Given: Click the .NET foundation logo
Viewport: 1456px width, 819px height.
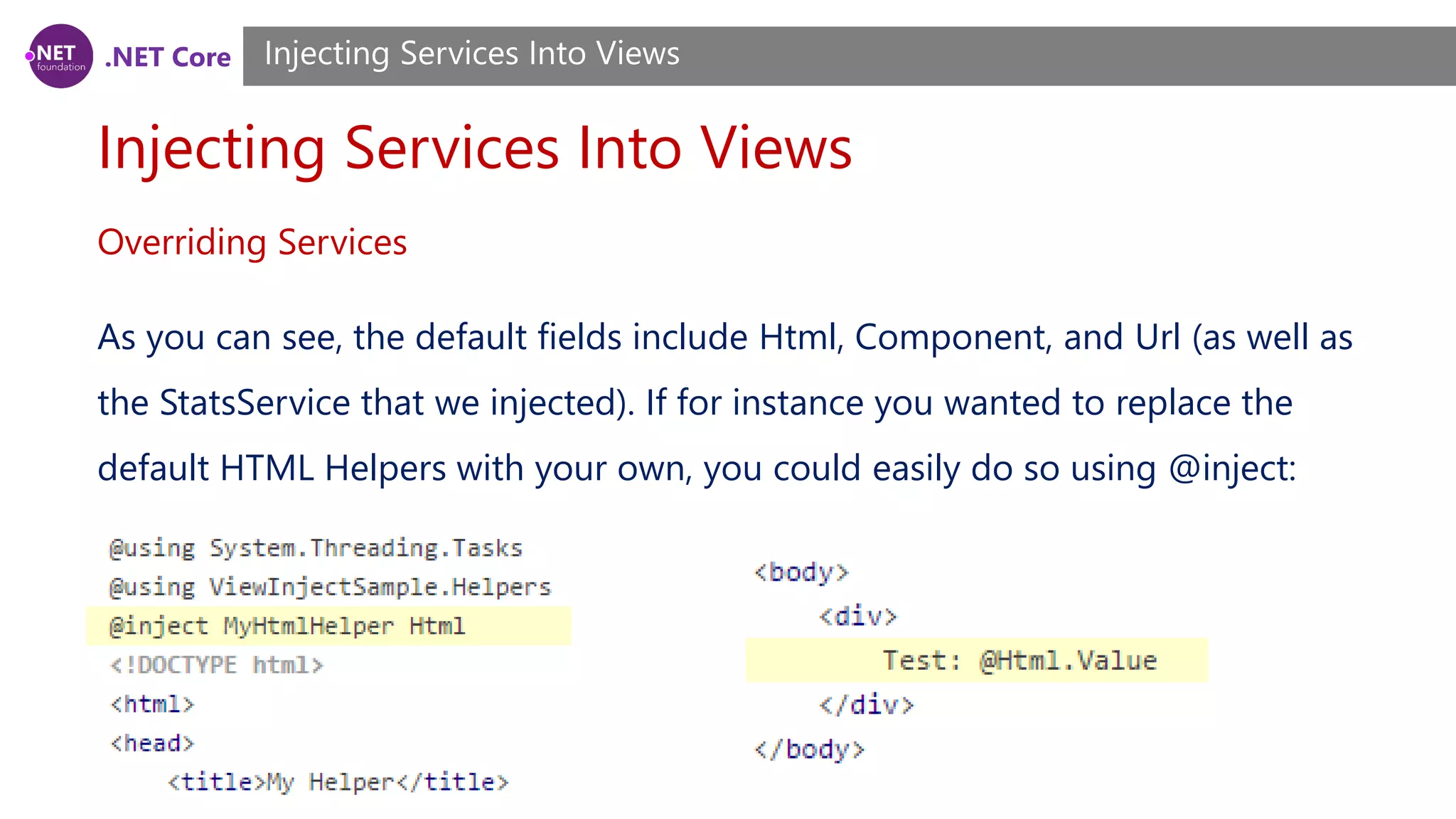Looking at the screenshot, I should tap(60, 56).
